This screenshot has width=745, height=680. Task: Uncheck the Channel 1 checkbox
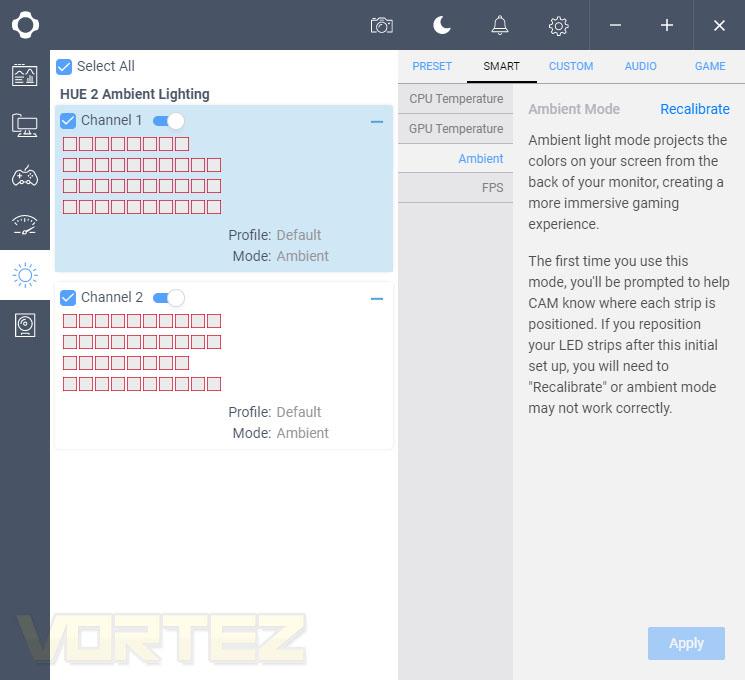point(68,121)
